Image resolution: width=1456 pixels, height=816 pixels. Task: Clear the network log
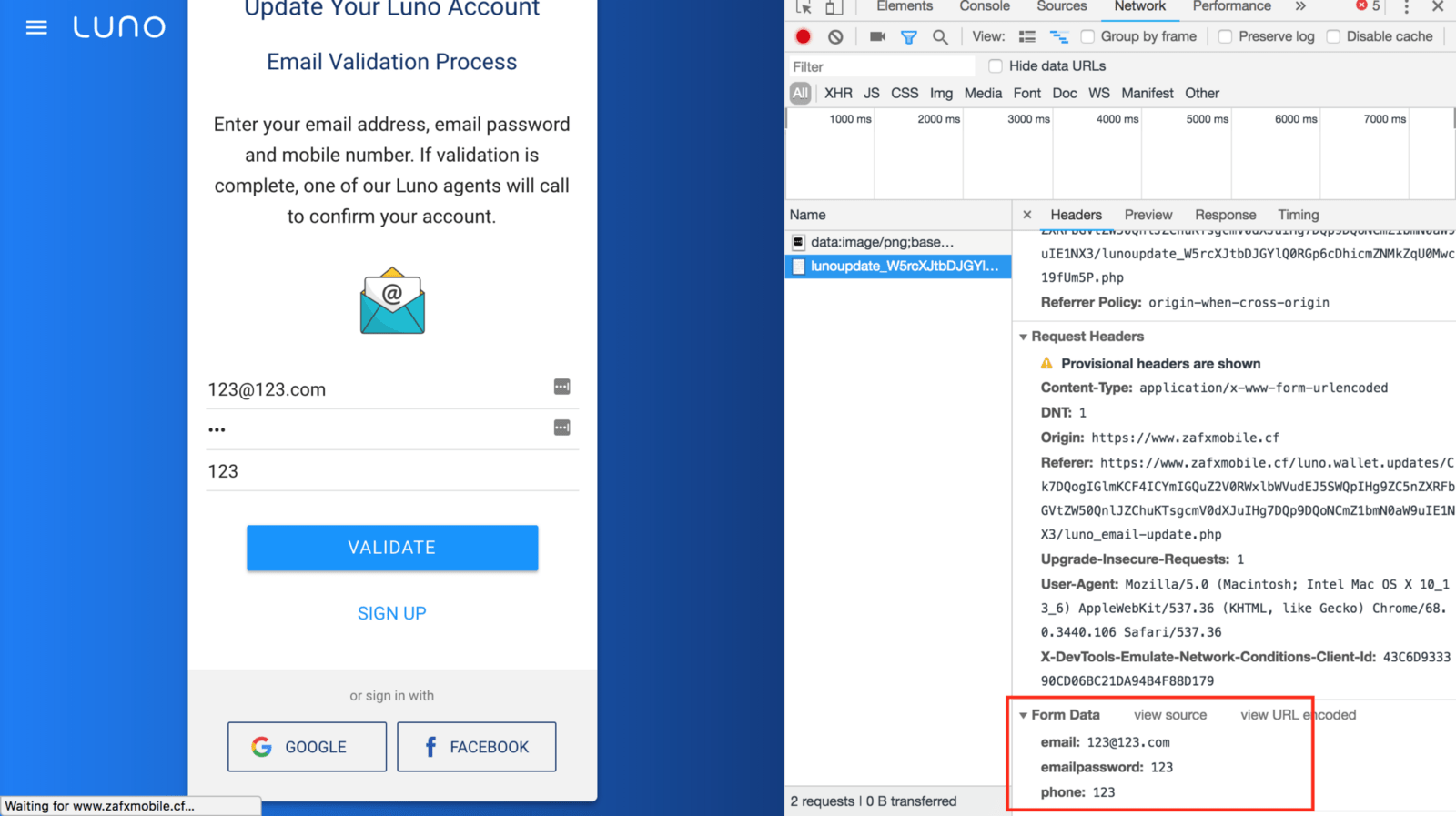coord(835,36)
